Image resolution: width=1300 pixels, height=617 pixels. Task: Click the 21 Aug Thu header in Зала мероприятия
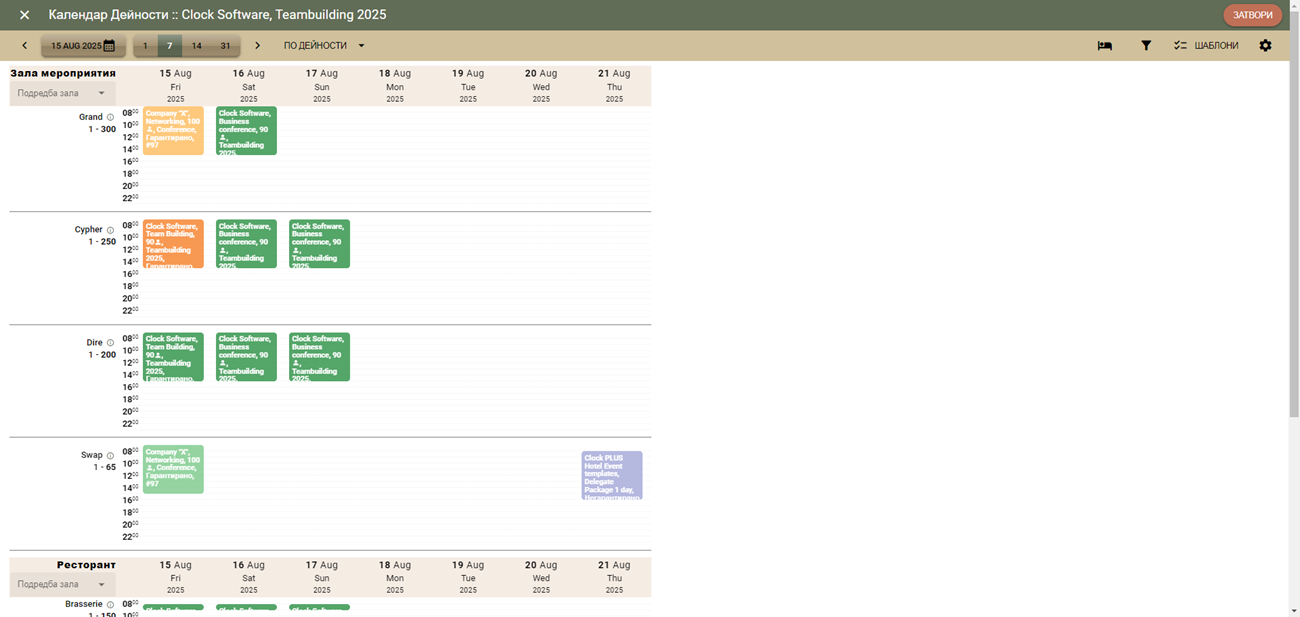(614, 86)
